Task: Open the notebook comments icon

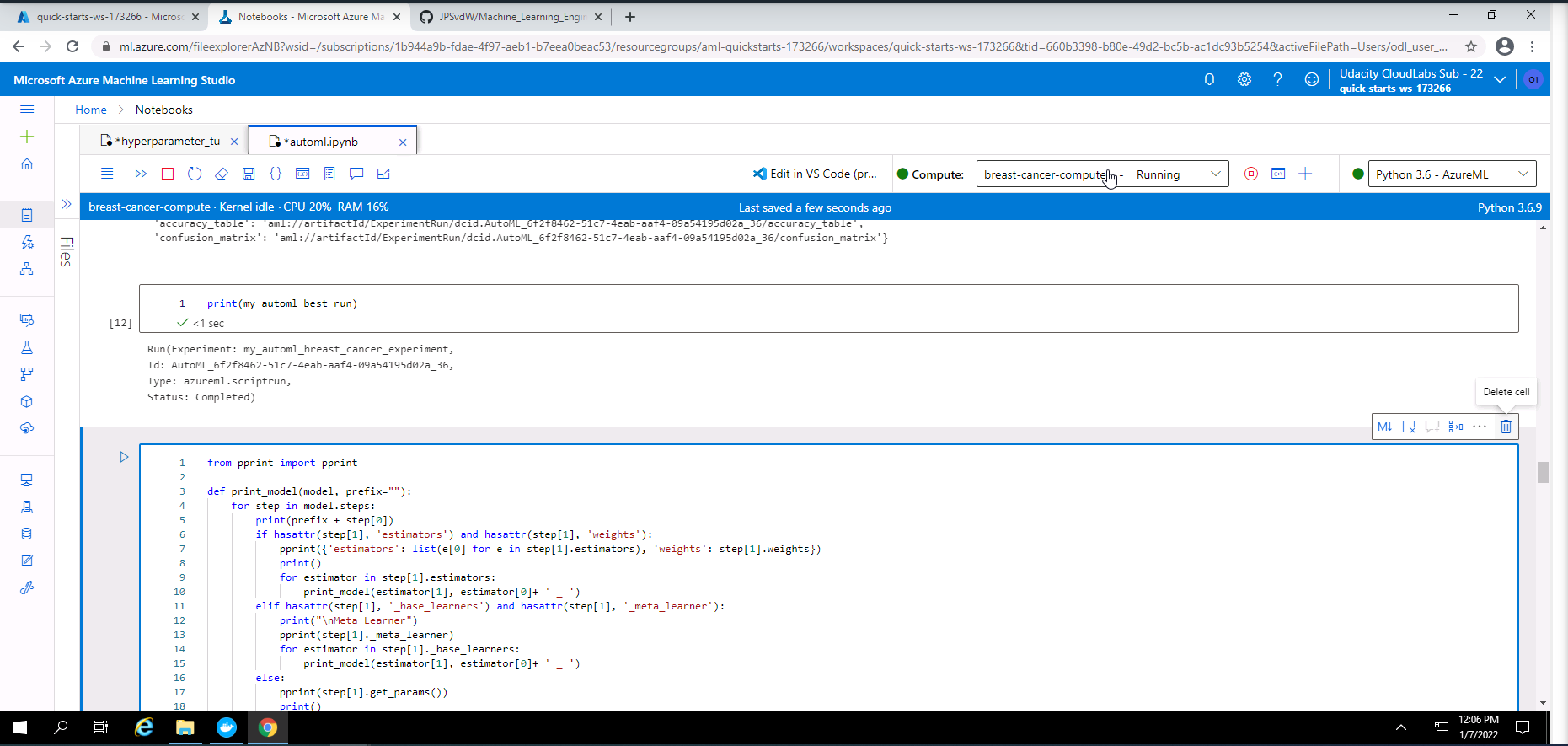Action: [x=356, y=174]
